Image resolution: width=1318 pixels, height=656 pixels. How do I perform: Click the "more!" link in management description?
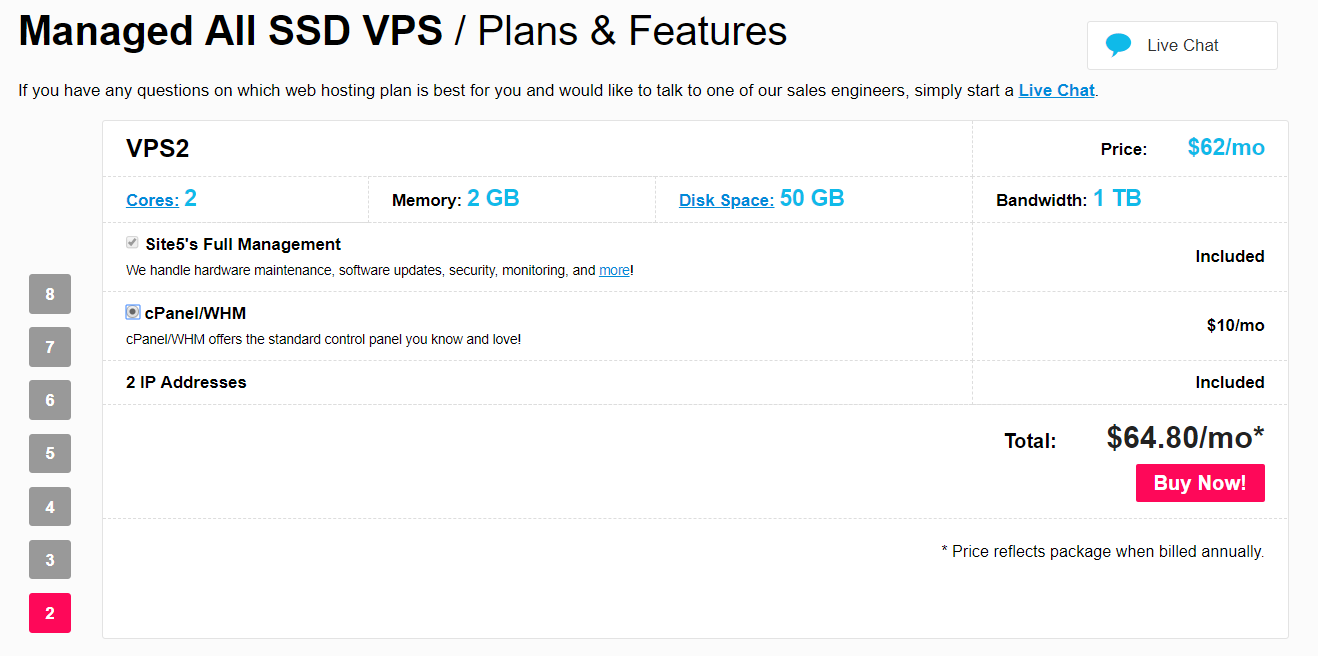point(615,269)
